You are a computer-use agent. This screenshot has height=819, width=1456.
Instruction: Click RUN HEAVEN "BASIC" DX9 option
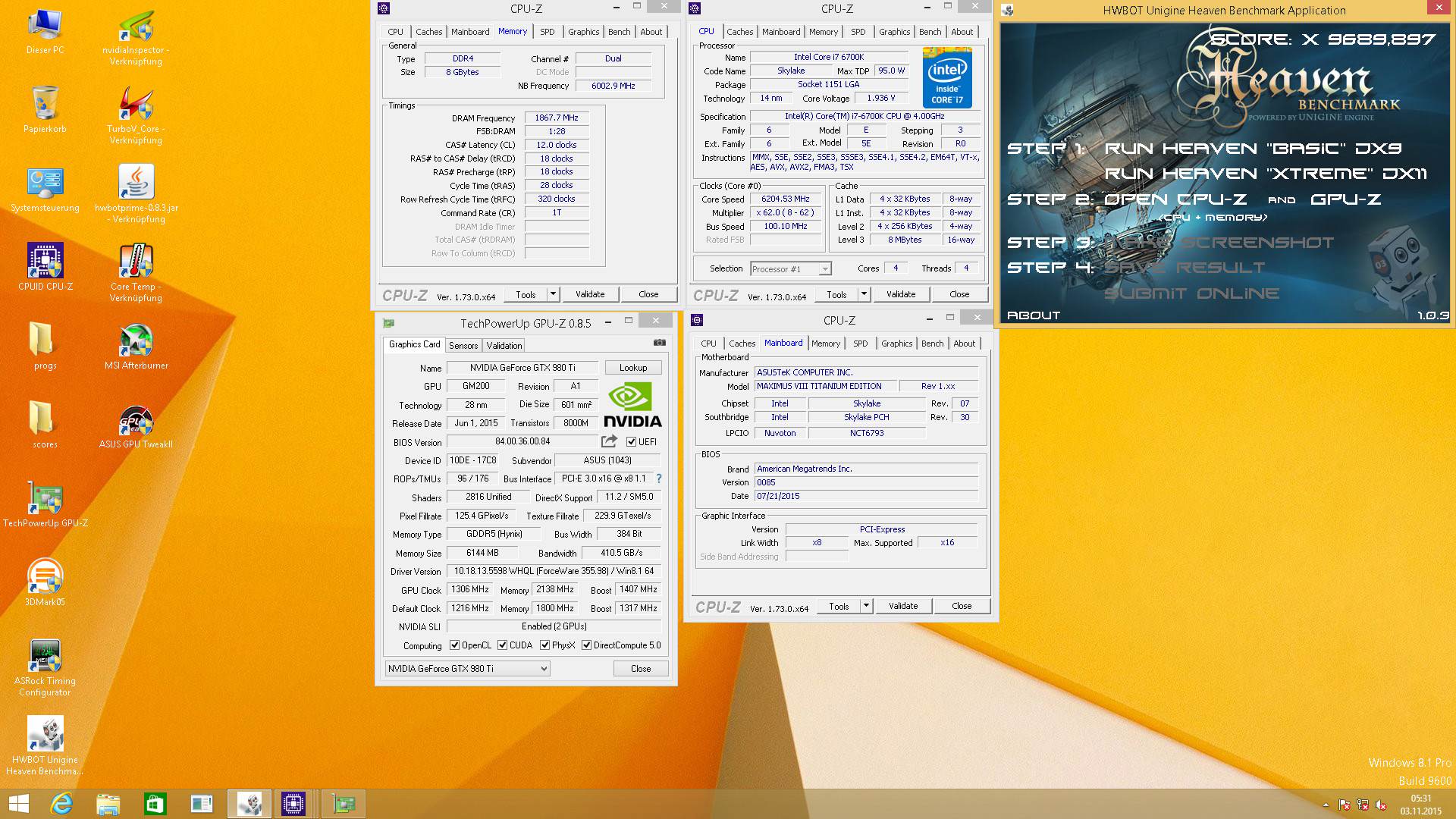1253,149
